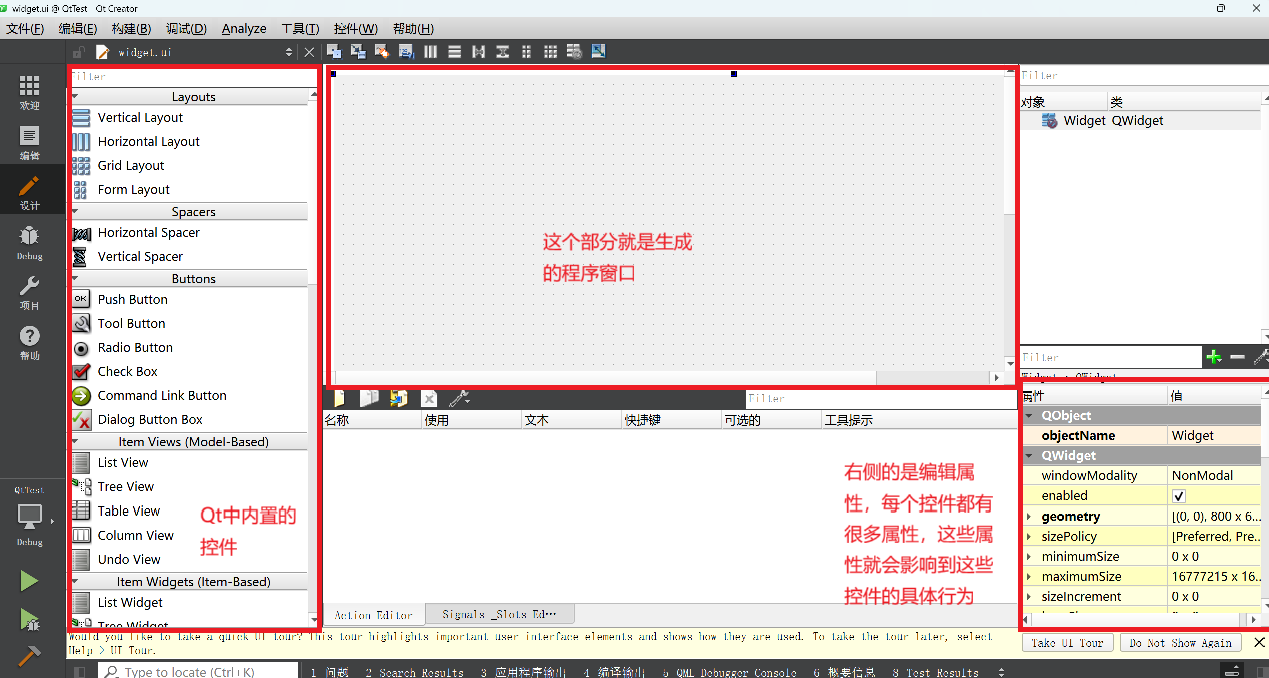This screenshot has height=678, width=1269.
Task: Select Edit Tab Order mode in toolbar
Action: point(406,51)
